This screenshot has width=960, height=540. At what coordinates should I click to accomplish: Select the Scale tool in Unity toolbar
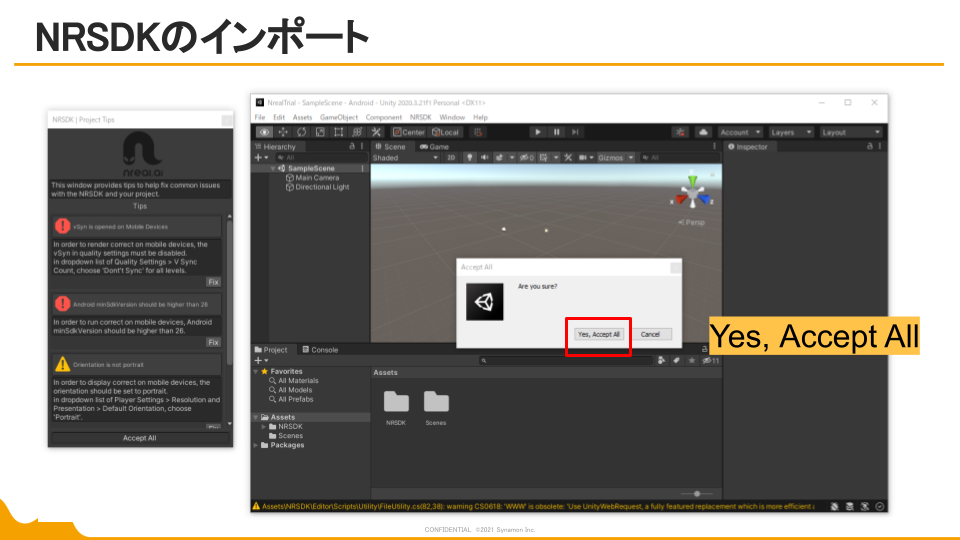(320, 132)
